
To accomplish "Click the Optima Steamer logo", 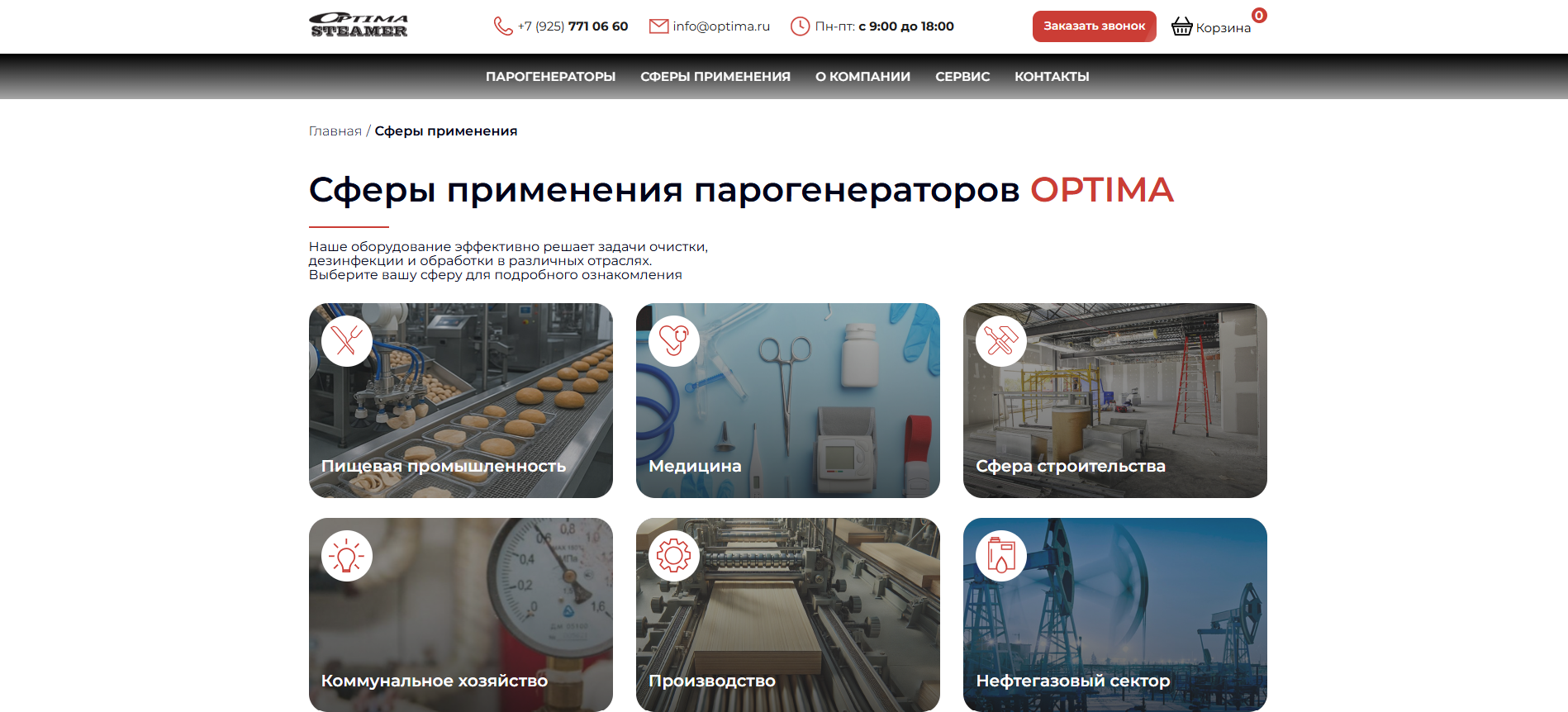I will [x=359, y=26].
